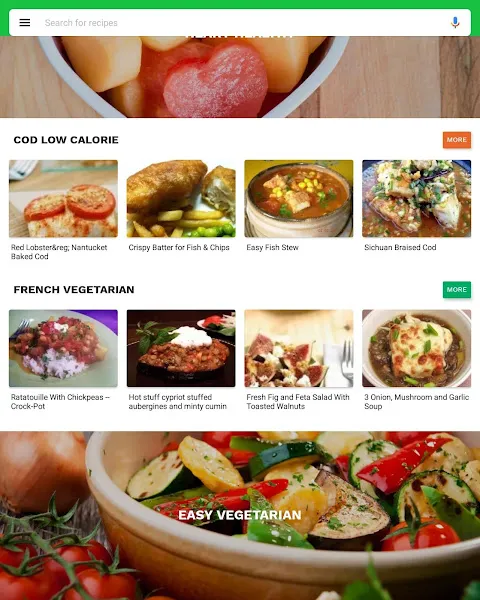The height and width of the screenshot is (600, 480).
Task: Click the Sichuan Braised Cod title text
Action: 400,248
